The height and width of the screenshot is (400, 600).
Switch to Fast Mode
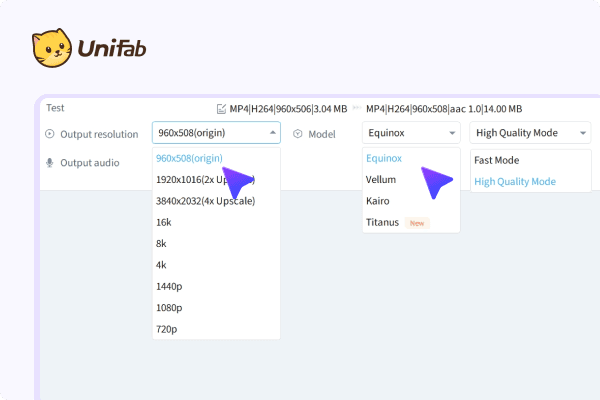(x=496, y=160)
